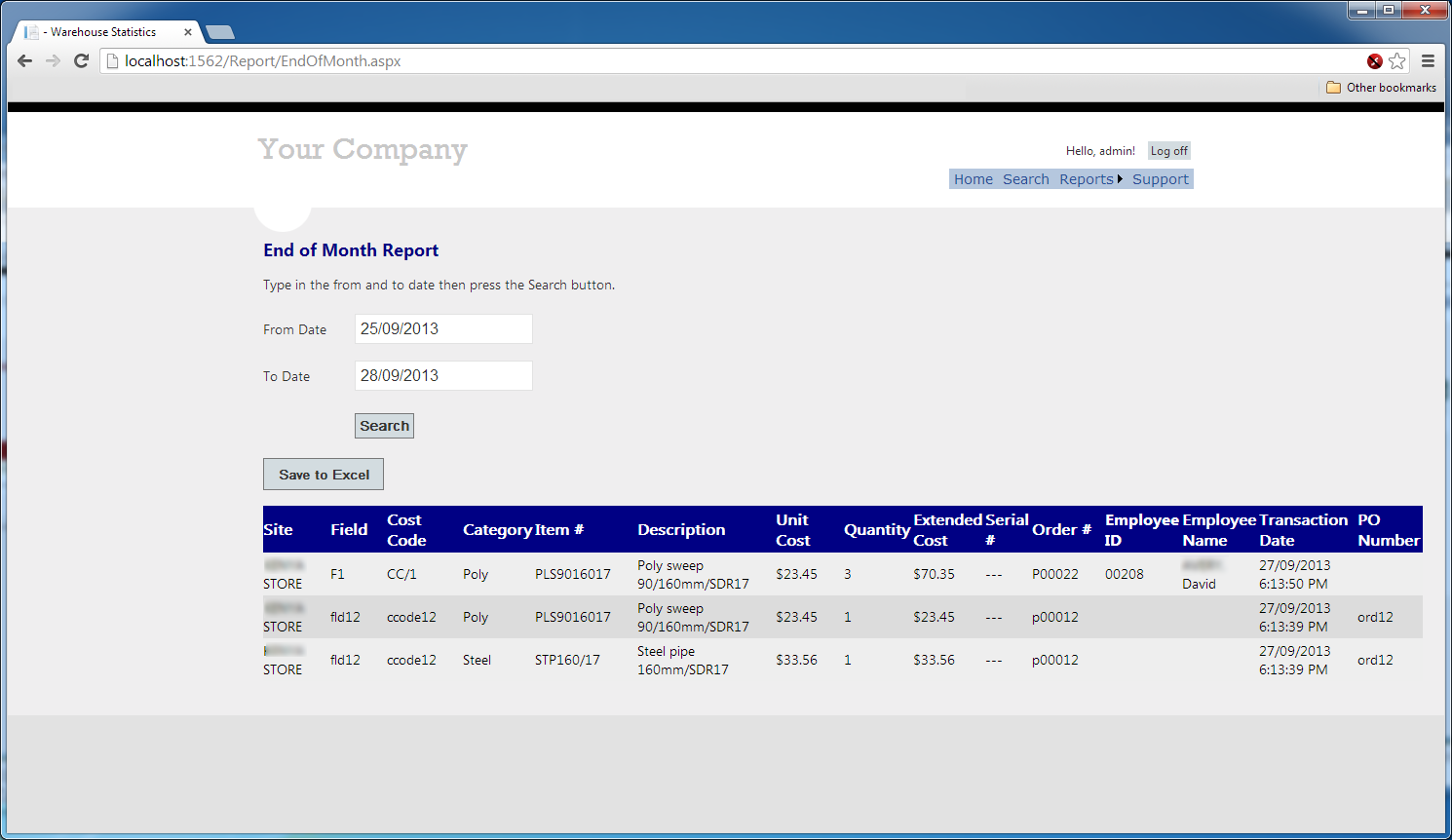Click the Steel pipe 160mm/SDR17 description
Viewport: 1452px width, 840px height.
pos(683,660)
